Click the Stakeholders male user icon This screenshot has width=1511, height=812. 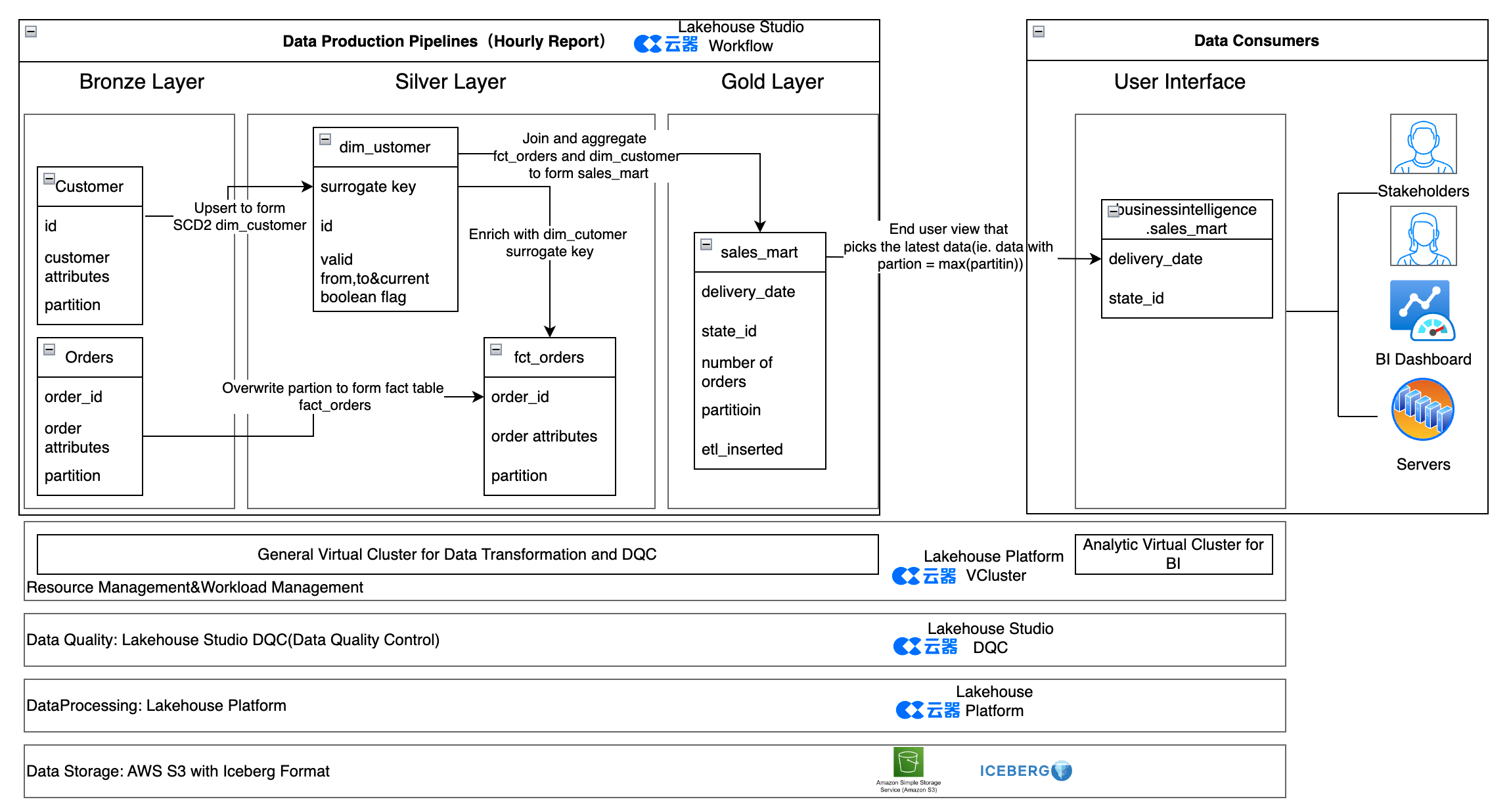coord(1423,144)
